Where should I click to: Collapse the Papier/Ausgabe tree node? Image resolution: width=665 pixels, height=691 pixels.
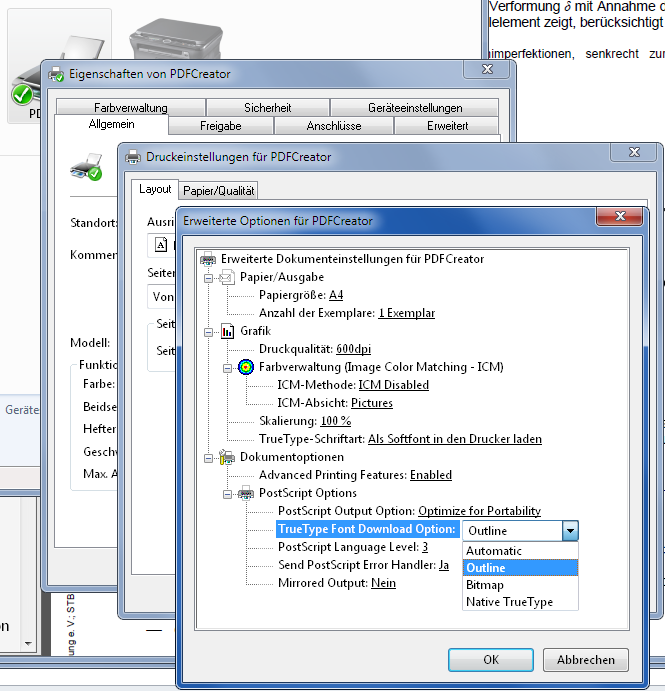coord(208,278)
